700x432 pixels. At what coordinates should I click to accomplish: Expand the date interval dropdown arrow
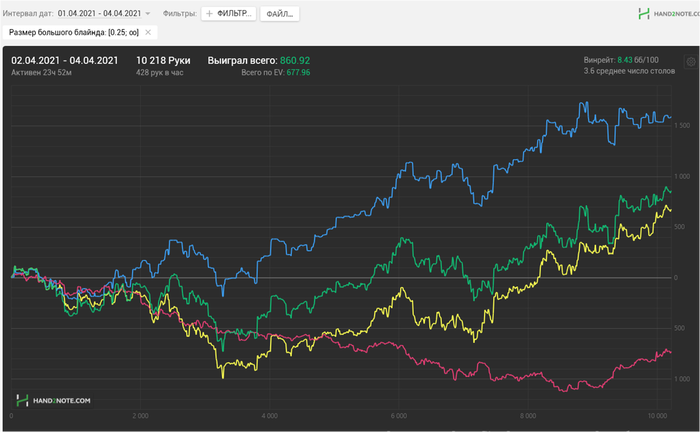(x=148, y=14)
